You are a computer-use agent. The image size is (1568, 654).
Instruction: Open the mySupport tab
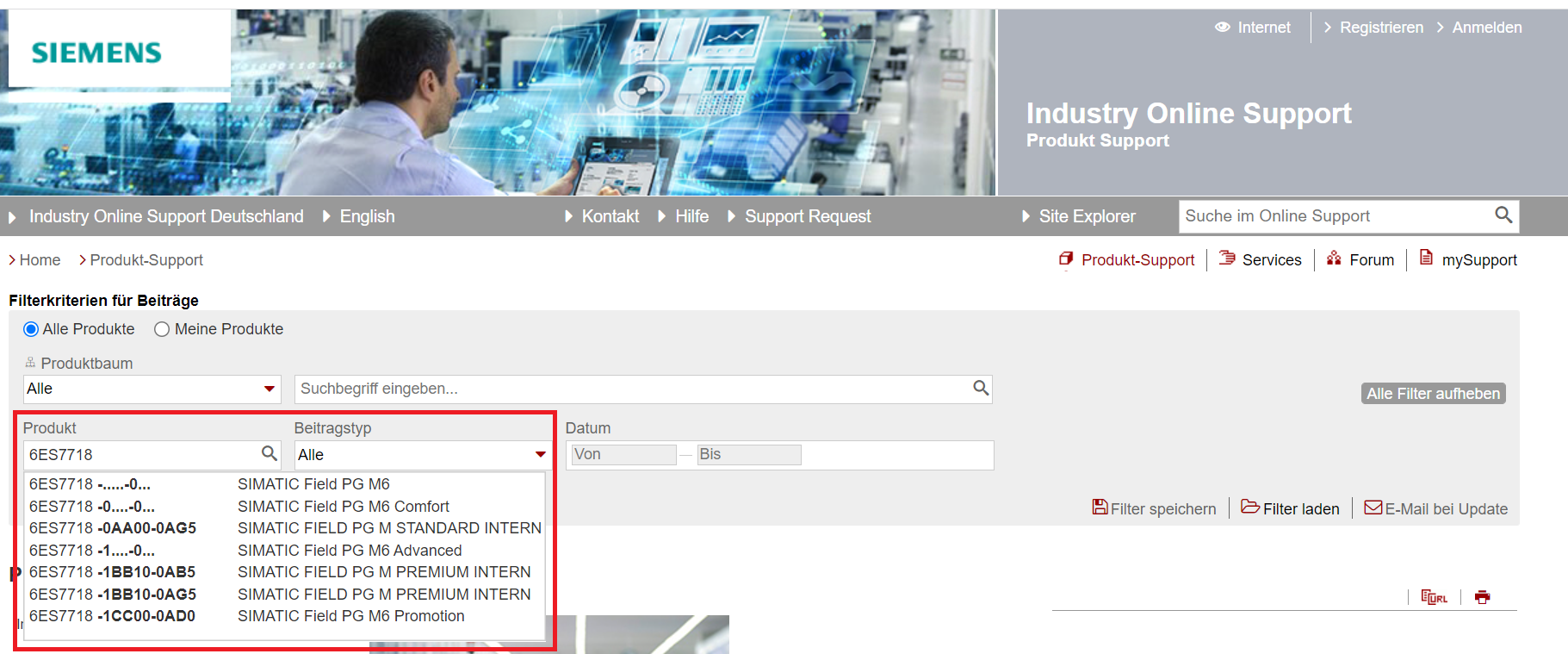(x=1479, y=260)
